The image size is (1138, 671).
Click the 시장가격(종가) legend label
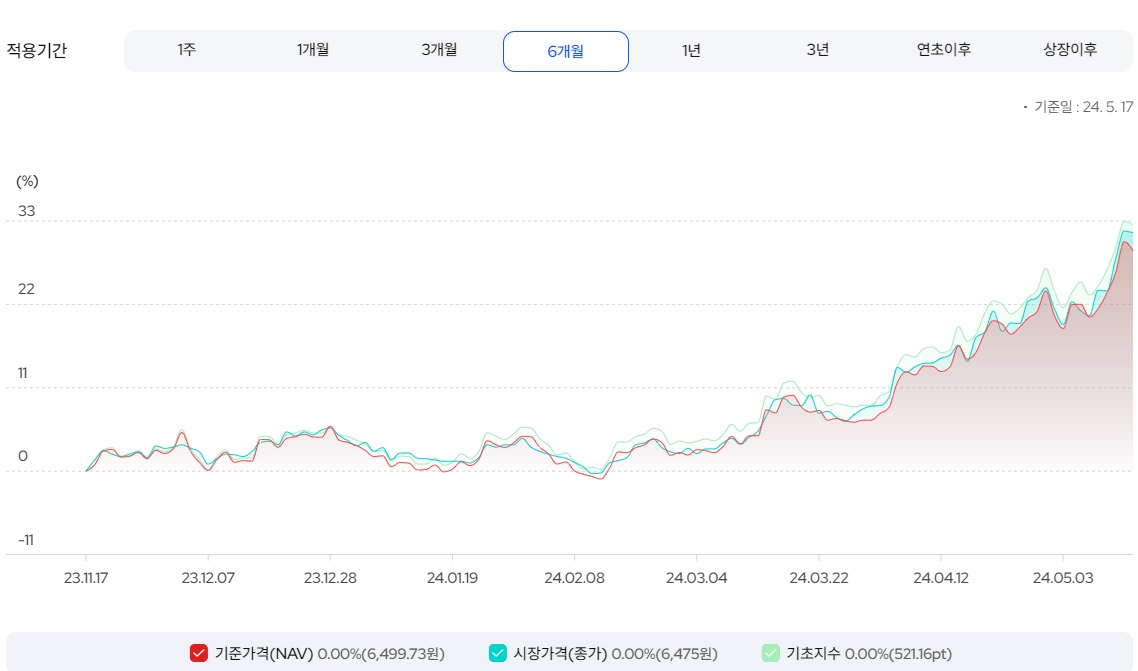560,654
